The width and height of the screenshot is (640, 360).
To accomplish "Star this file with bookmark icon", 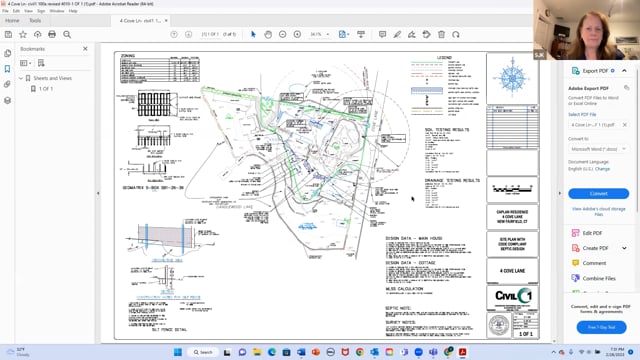I will (x=23, y=35).
